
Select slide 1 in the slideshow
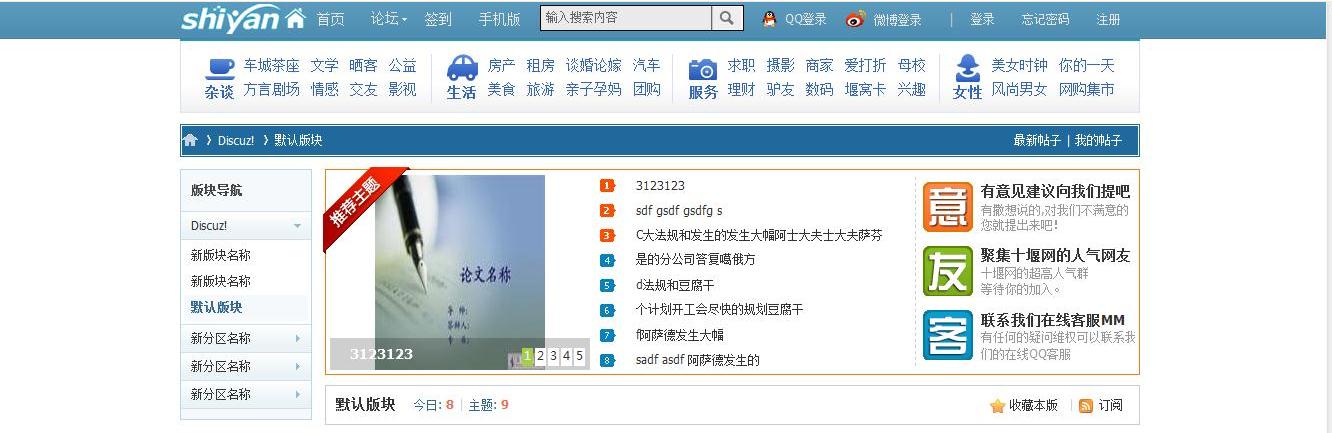click(527, 355)
